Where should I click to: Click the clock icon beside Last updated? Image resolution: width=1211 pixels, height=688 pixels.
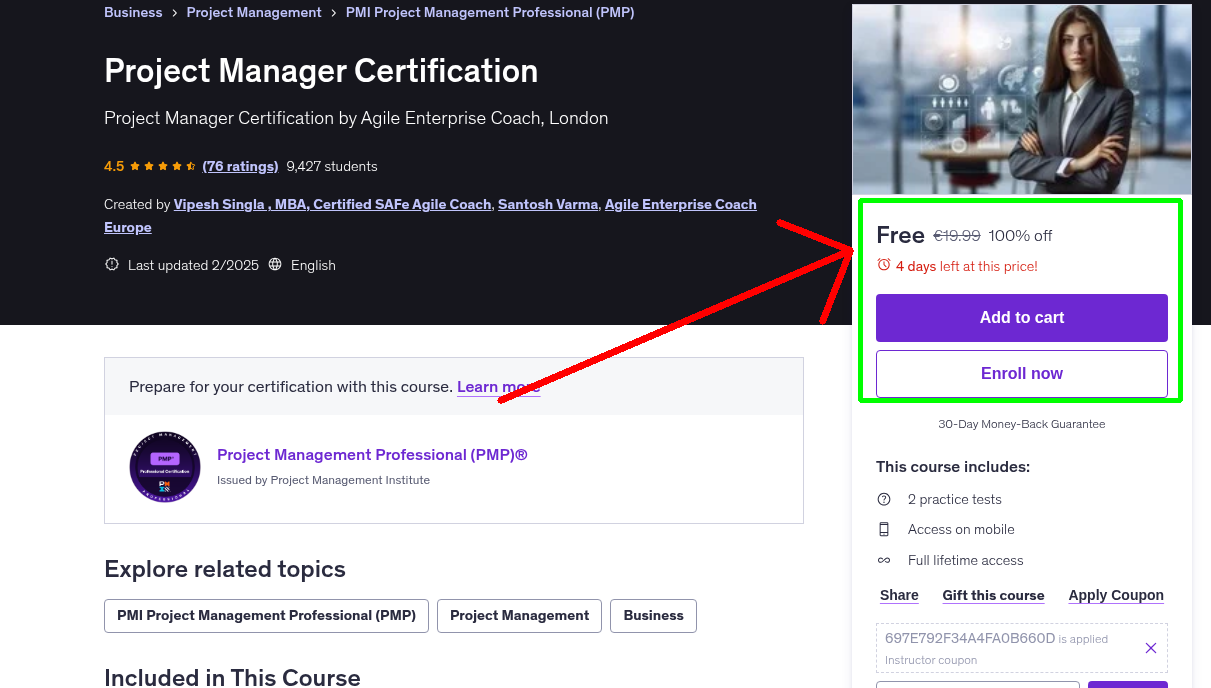(x=112, y=265)
